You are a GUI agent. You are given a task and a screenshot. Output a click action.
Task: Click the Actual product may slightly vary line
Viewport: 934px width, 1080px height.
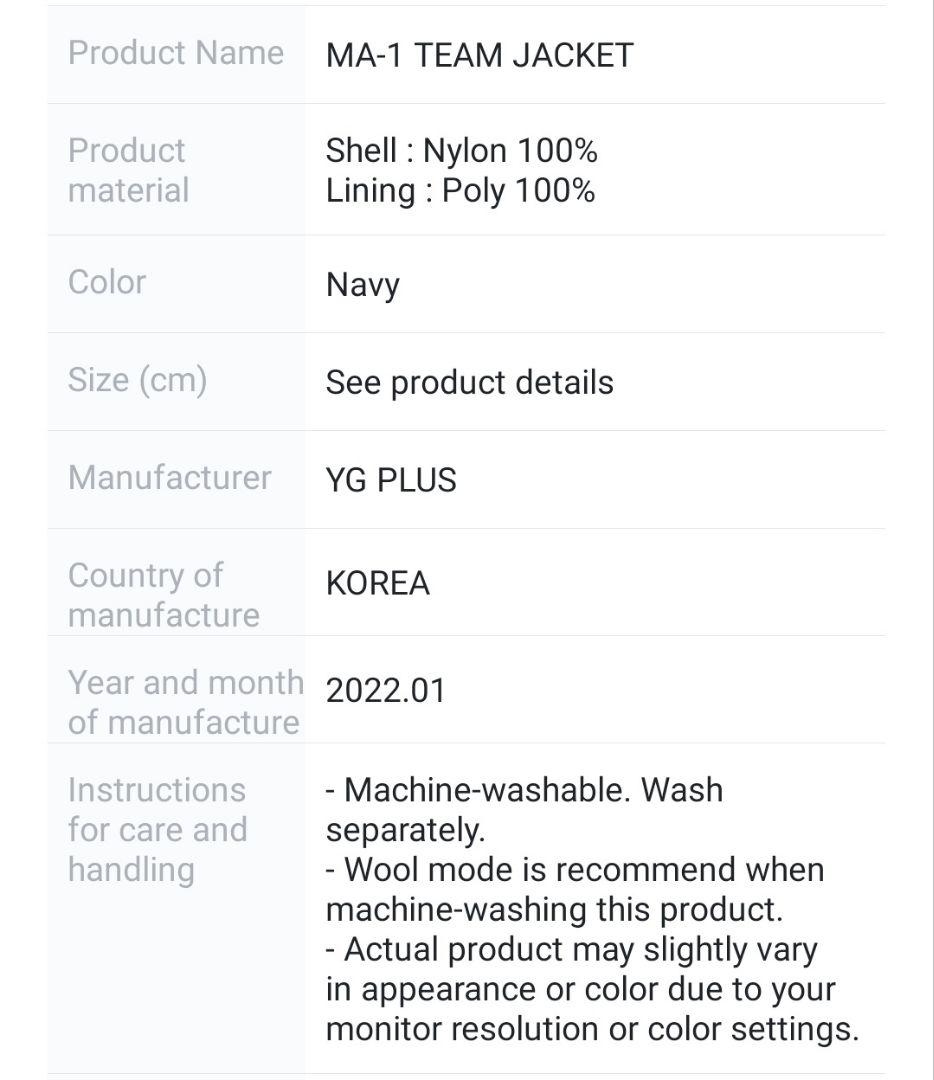coord(571,949)
